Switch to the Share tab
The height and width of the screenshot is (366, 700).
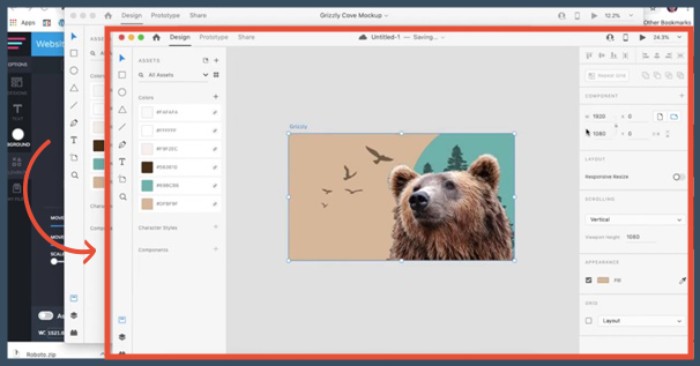(x=246, y=37)
